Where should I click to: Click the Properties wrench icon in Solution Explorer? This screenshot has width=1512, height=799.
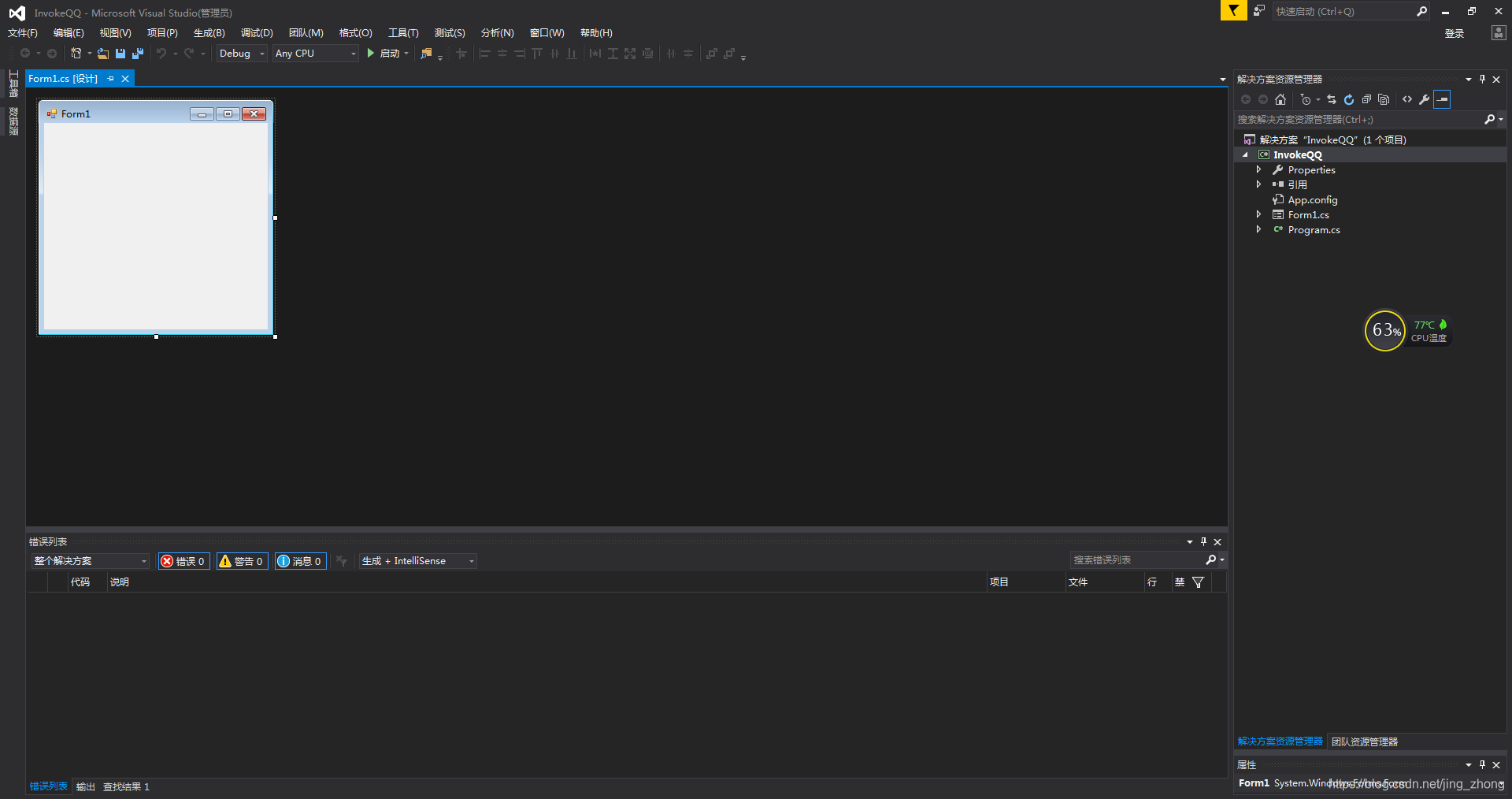coord(1425,99)
